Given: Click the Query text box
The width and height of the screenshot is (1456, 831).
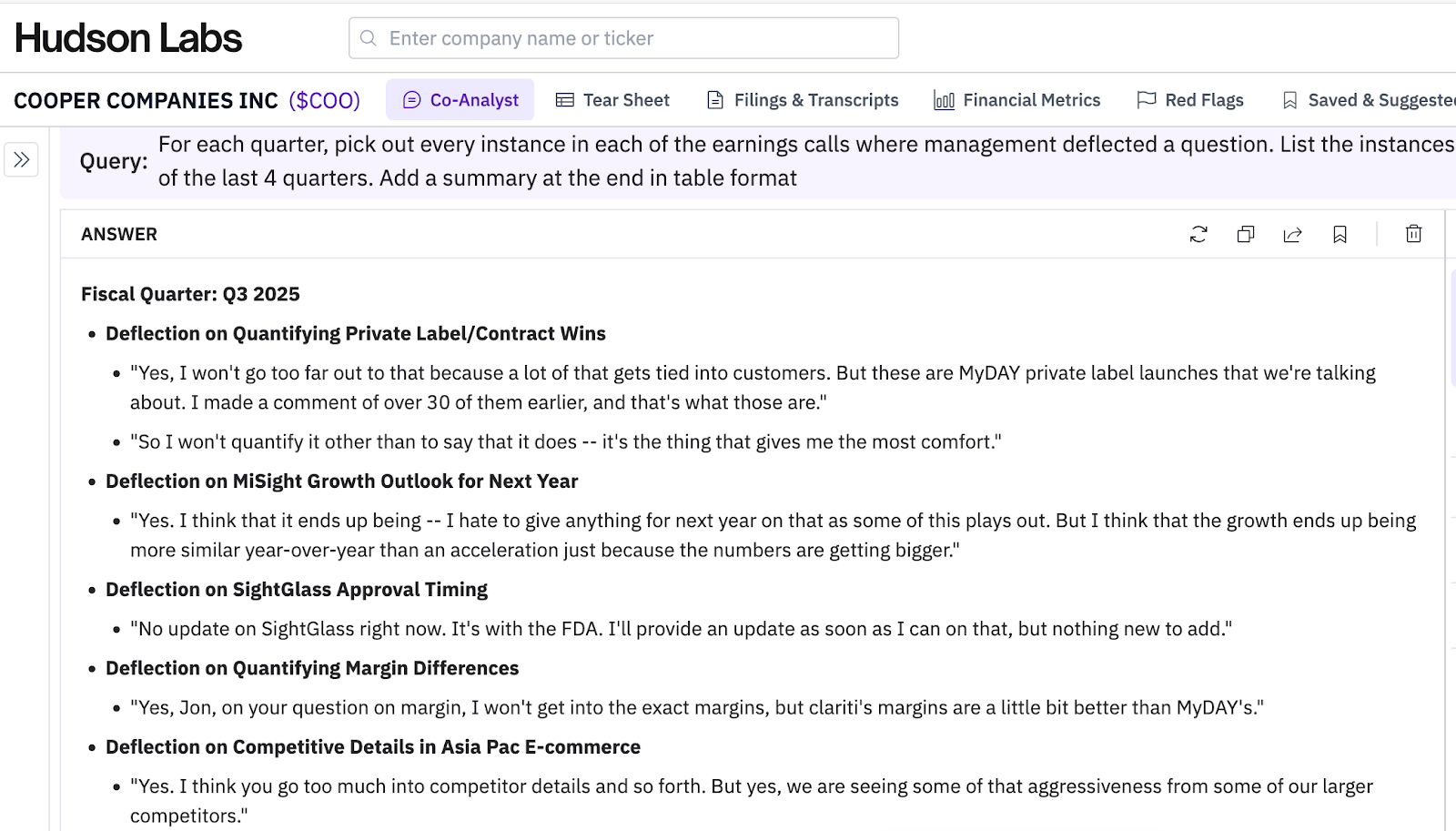Looking at the screenshot, I should tap(801, 161).
